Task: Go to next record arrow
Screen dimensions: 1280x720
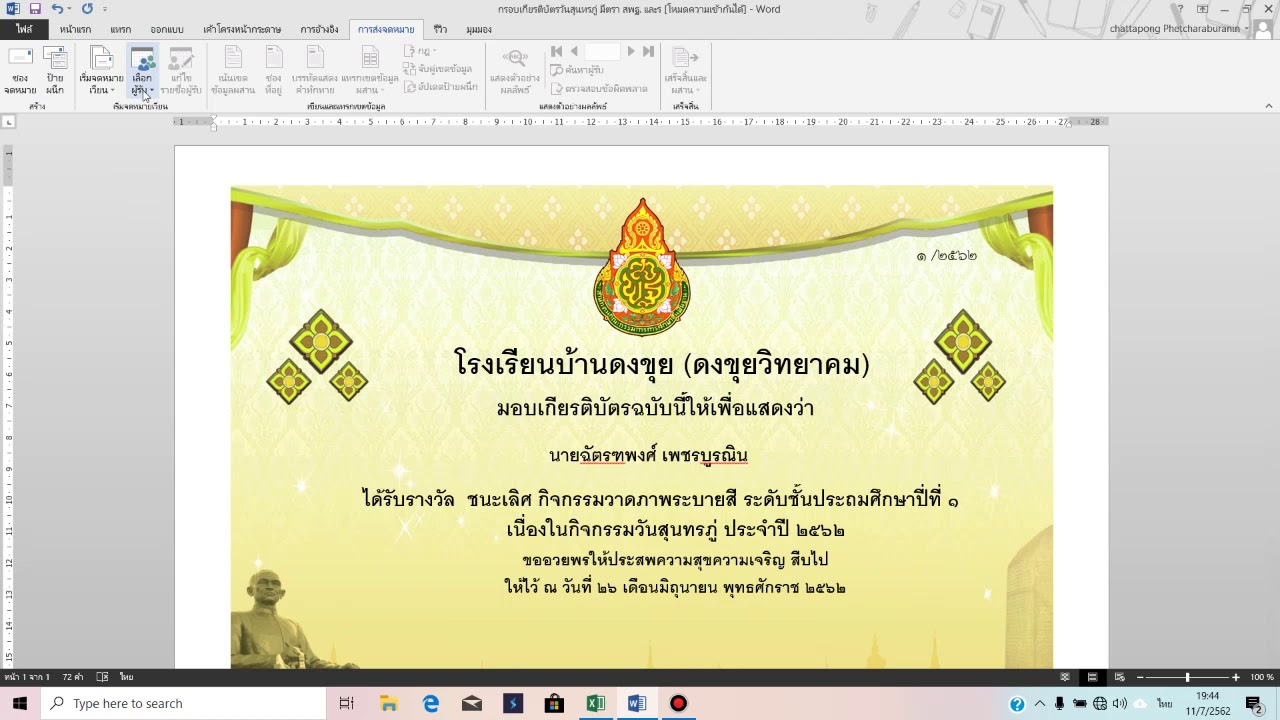Action: click(631, 51)
